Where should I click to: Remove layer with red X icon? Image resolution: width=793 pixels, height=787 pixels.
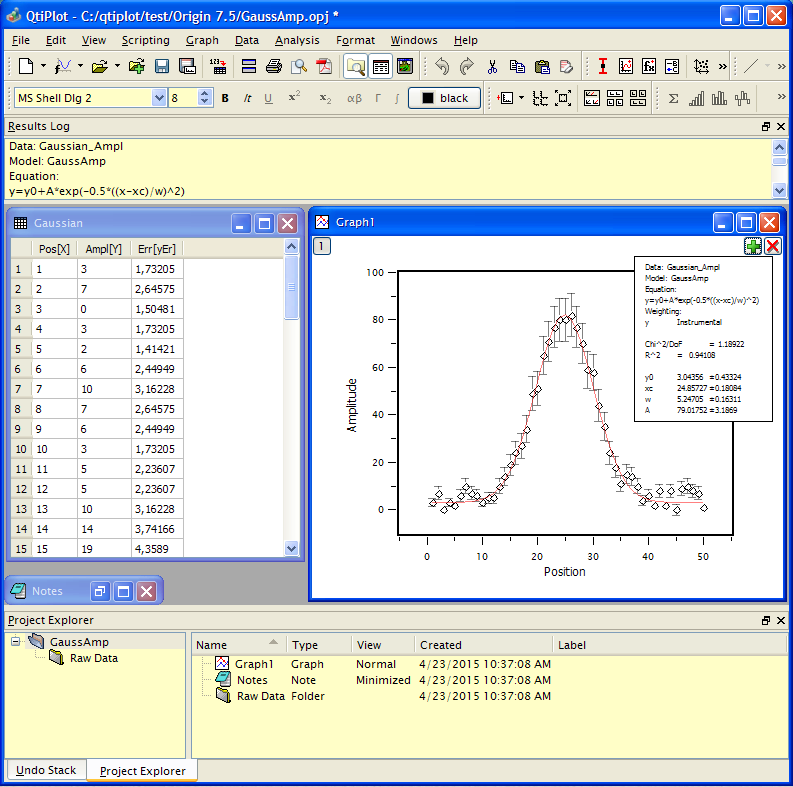[773, 246]
